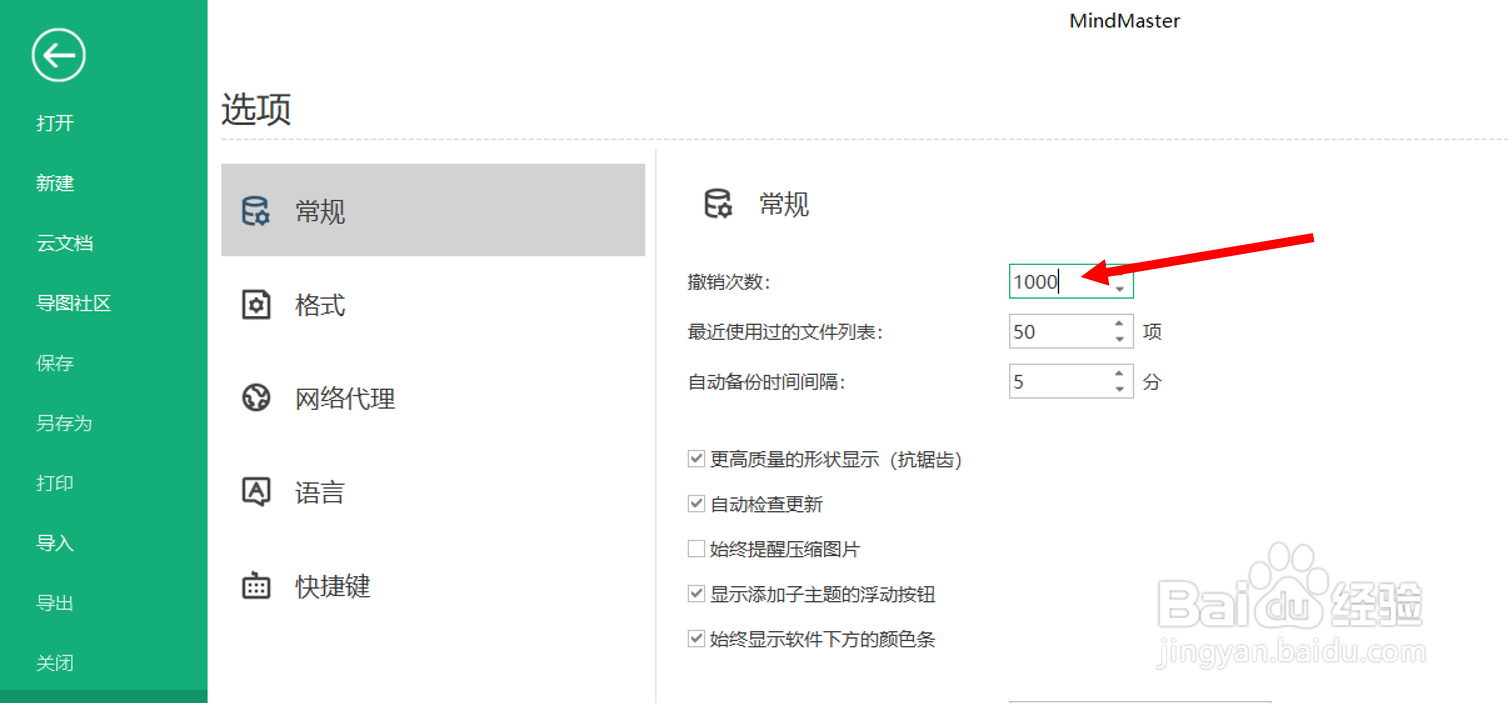
Task: Click the 格式 document-gear icon
Action: point(257,304)
